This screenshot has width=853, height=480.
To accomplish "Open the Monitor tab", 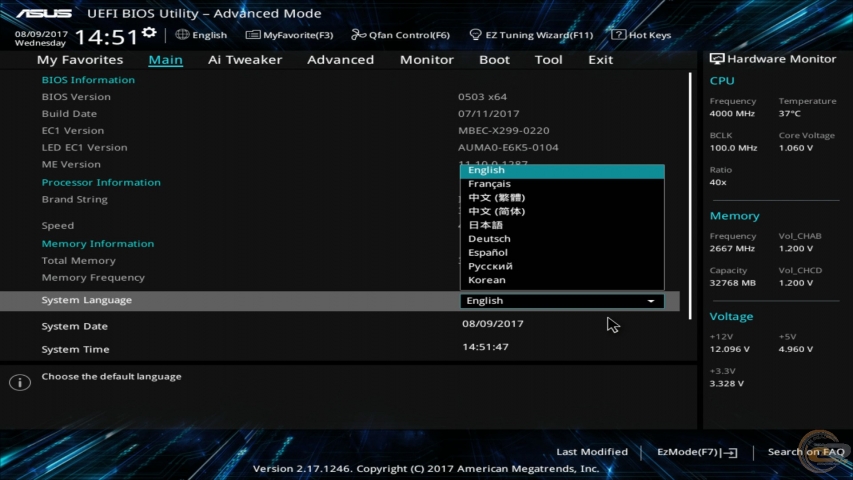I will pos(426,60).
